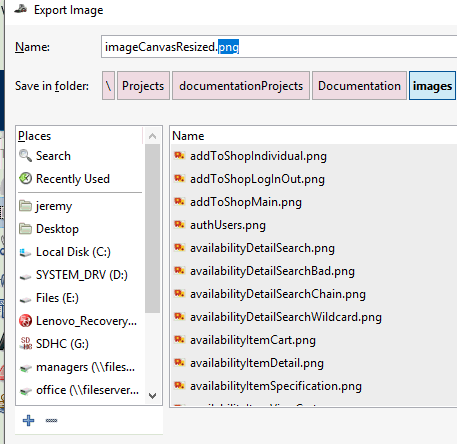Select addToShopIndividual.png

pos(258,156)
